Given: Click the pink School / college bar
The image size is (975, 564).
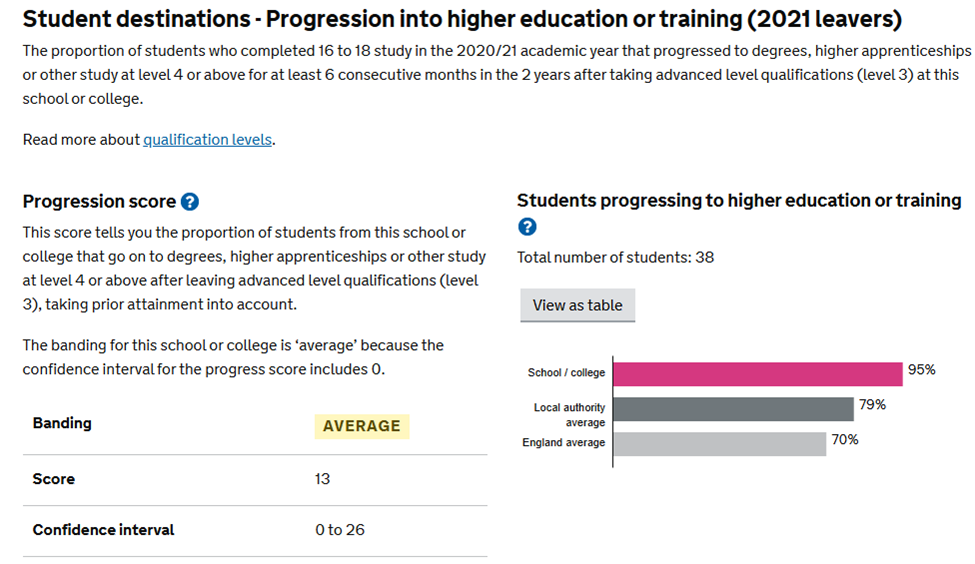Looking at the screenshot, I should [x=757, y=373].
